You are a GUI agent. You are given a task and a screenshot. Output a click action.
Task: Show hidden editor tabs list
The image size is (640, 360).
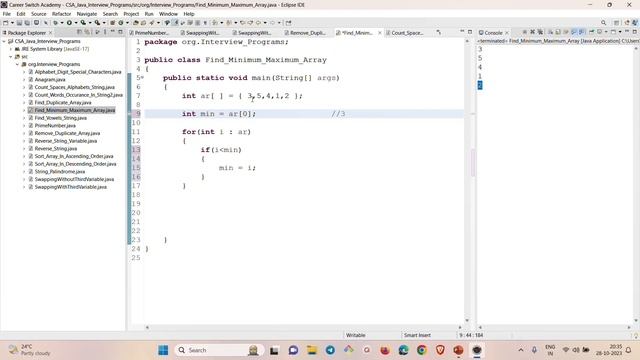click(x=438, y=32)
